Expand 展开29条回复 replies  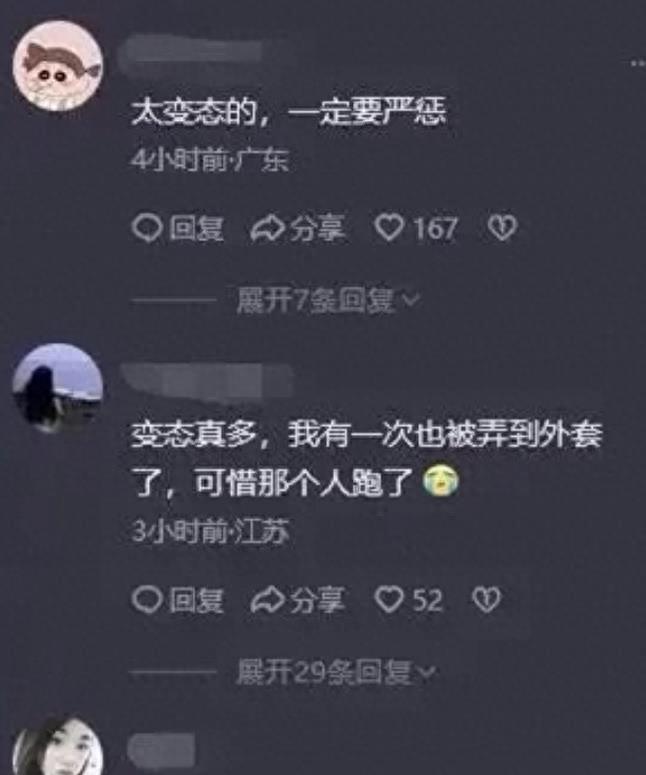[336, 672]
